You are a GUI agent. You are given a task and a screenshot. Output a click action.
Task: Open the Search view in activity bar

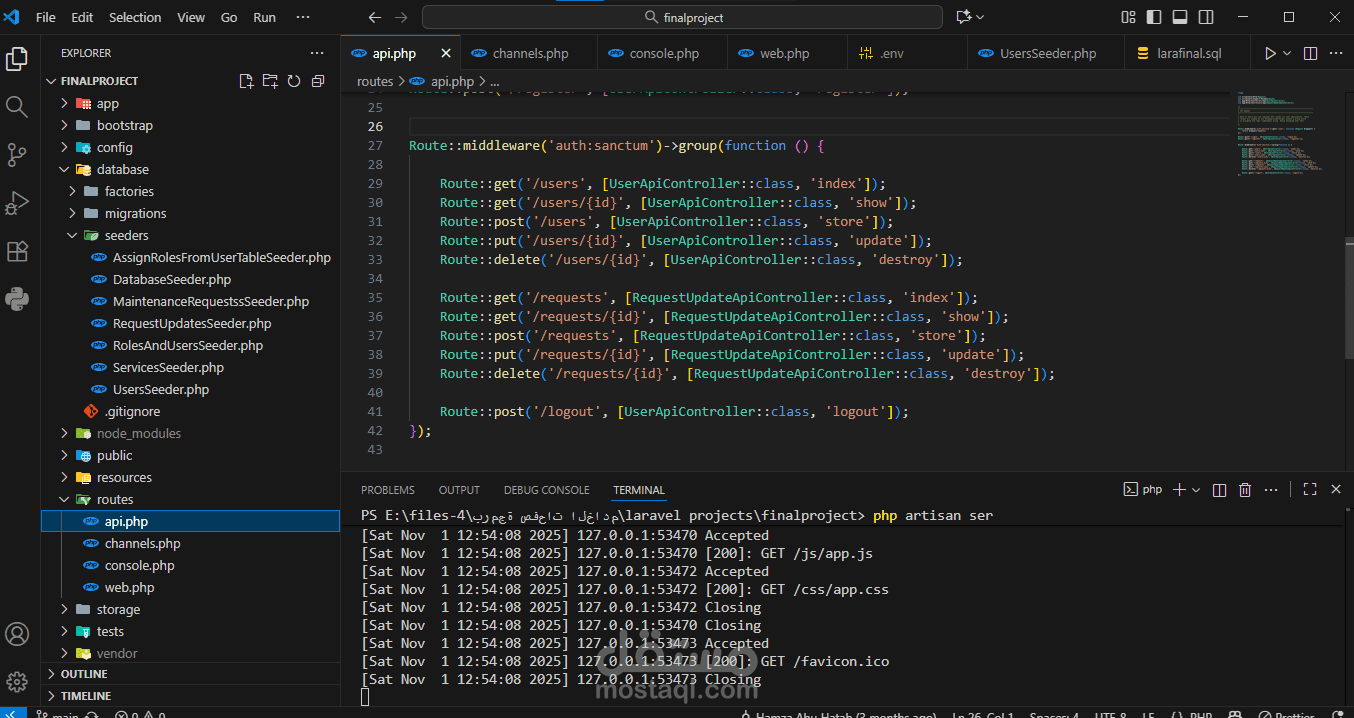pos(17,107)
